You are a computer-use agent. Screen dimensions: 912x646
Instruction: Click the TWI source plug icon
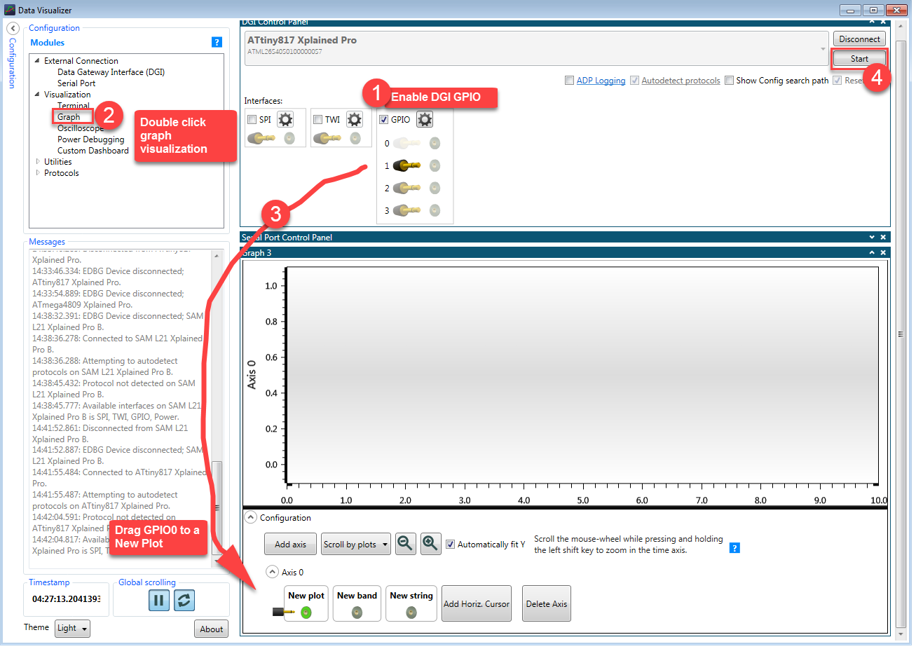point(327,138)
